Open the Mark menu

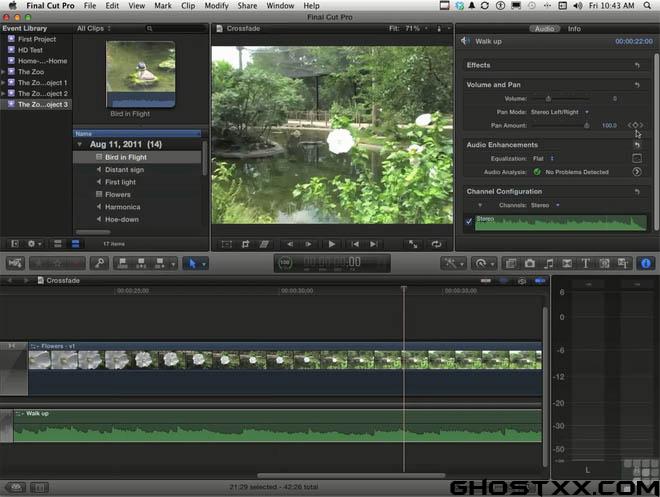[x=163, y=5]
